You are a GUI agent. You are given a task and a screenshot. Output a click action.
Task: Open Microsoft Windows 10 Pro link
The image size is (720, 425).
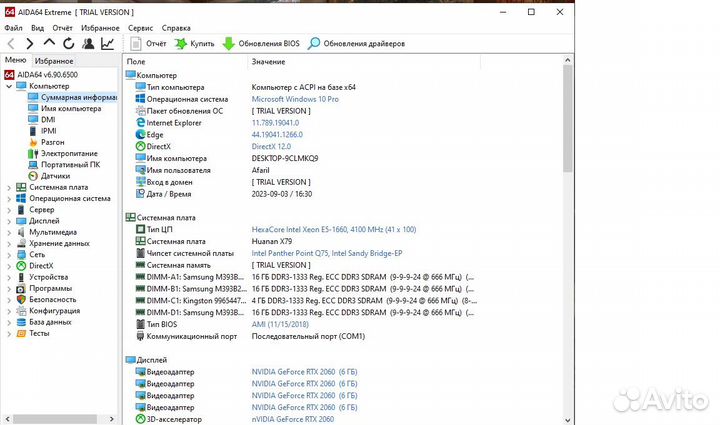[295, 99]
